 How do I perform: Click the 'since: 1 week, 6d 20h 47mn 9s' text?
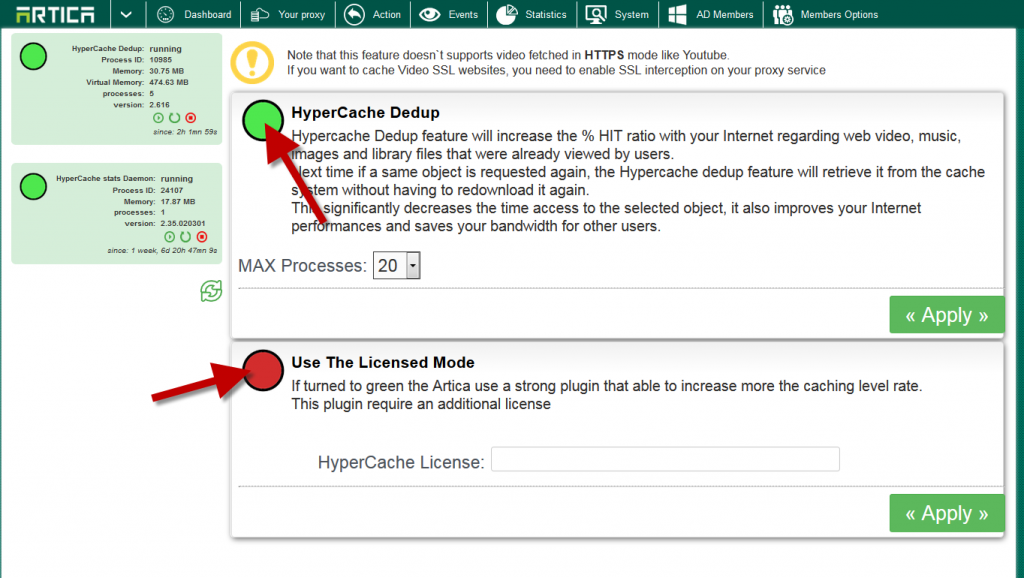point(163,250)
